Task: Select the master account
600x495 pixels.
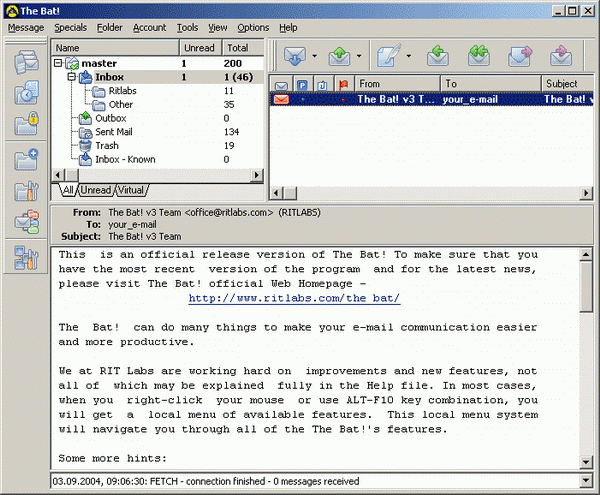Action: tap(99, 63)
